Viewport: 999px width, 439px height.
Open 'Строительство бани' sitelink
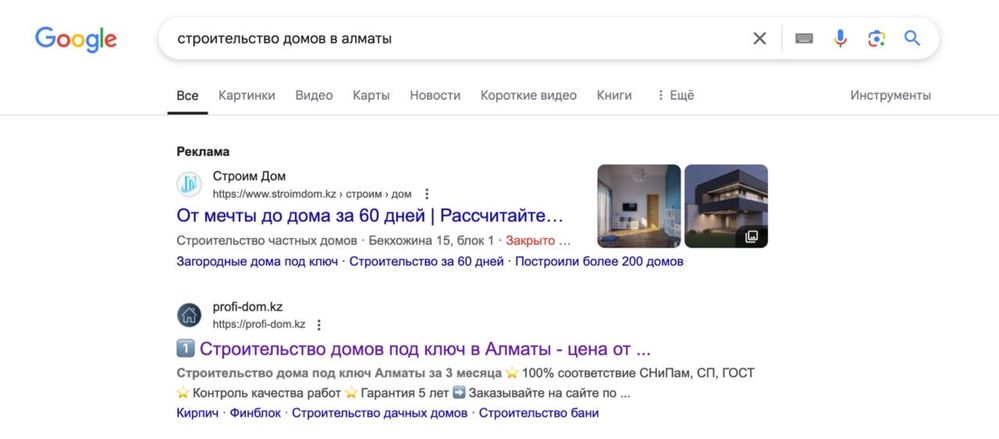539,413
